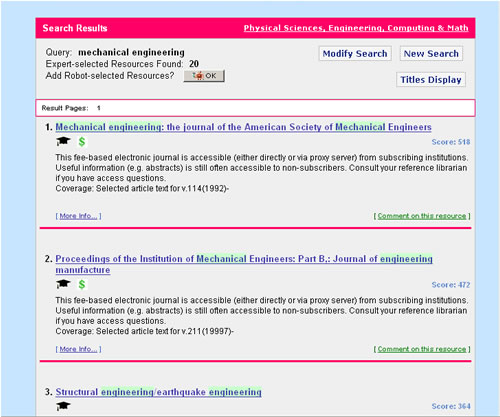The height and width of the screenshot is (417, 500).
Task: Click the query text mechanical engineering
Action: coord(131,52)
